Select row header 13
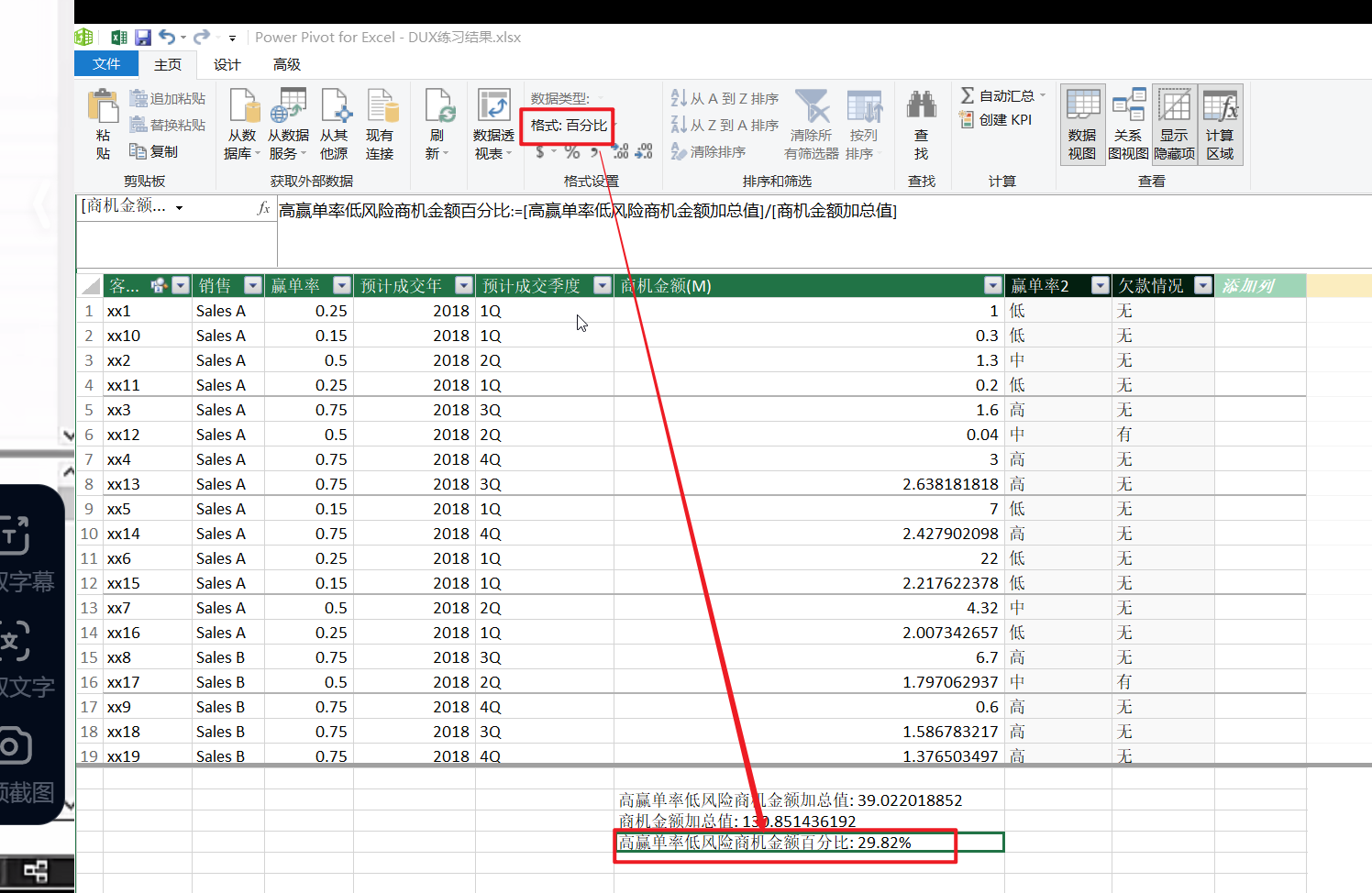Image resolution: width=1372 pixels, height=893 pixels. (x=89, y=608)
